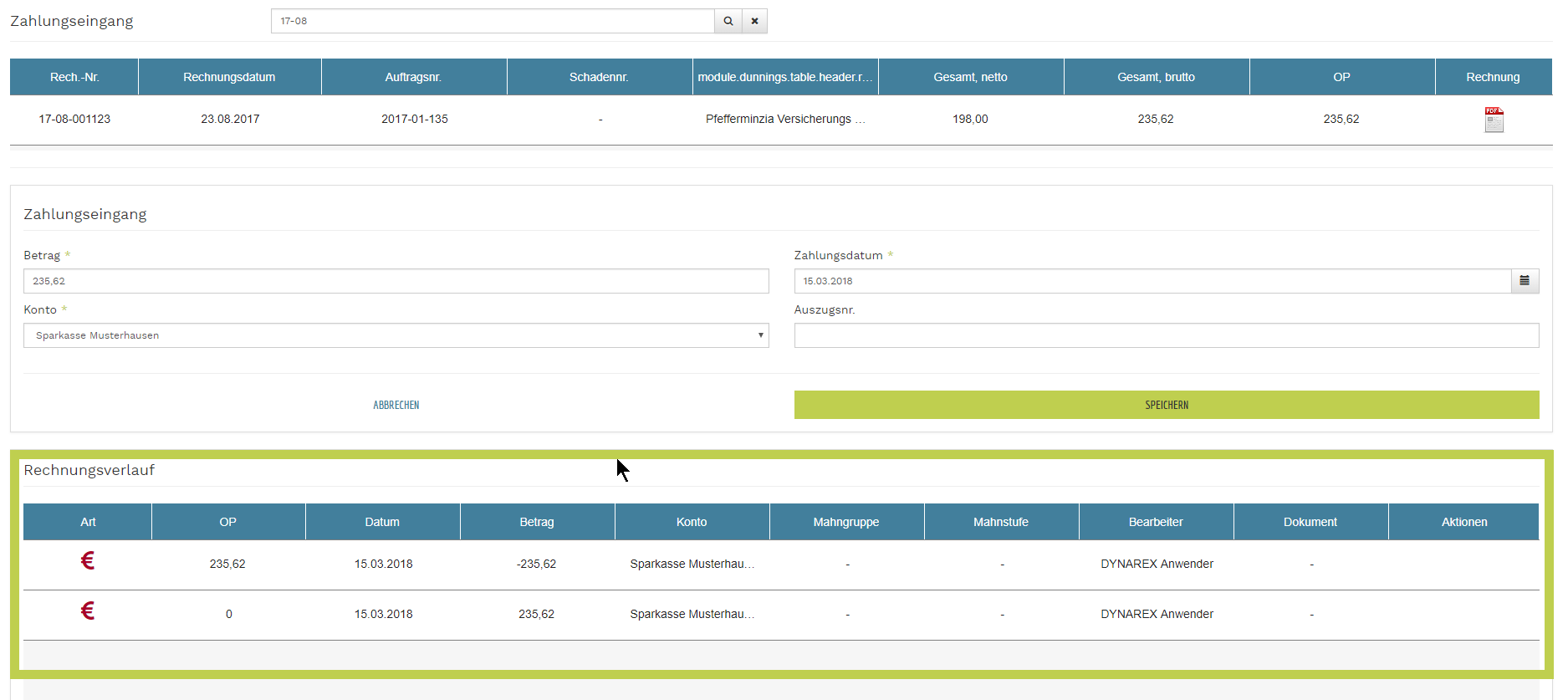Click into the Auszugsnr. field

[1166, 335]
